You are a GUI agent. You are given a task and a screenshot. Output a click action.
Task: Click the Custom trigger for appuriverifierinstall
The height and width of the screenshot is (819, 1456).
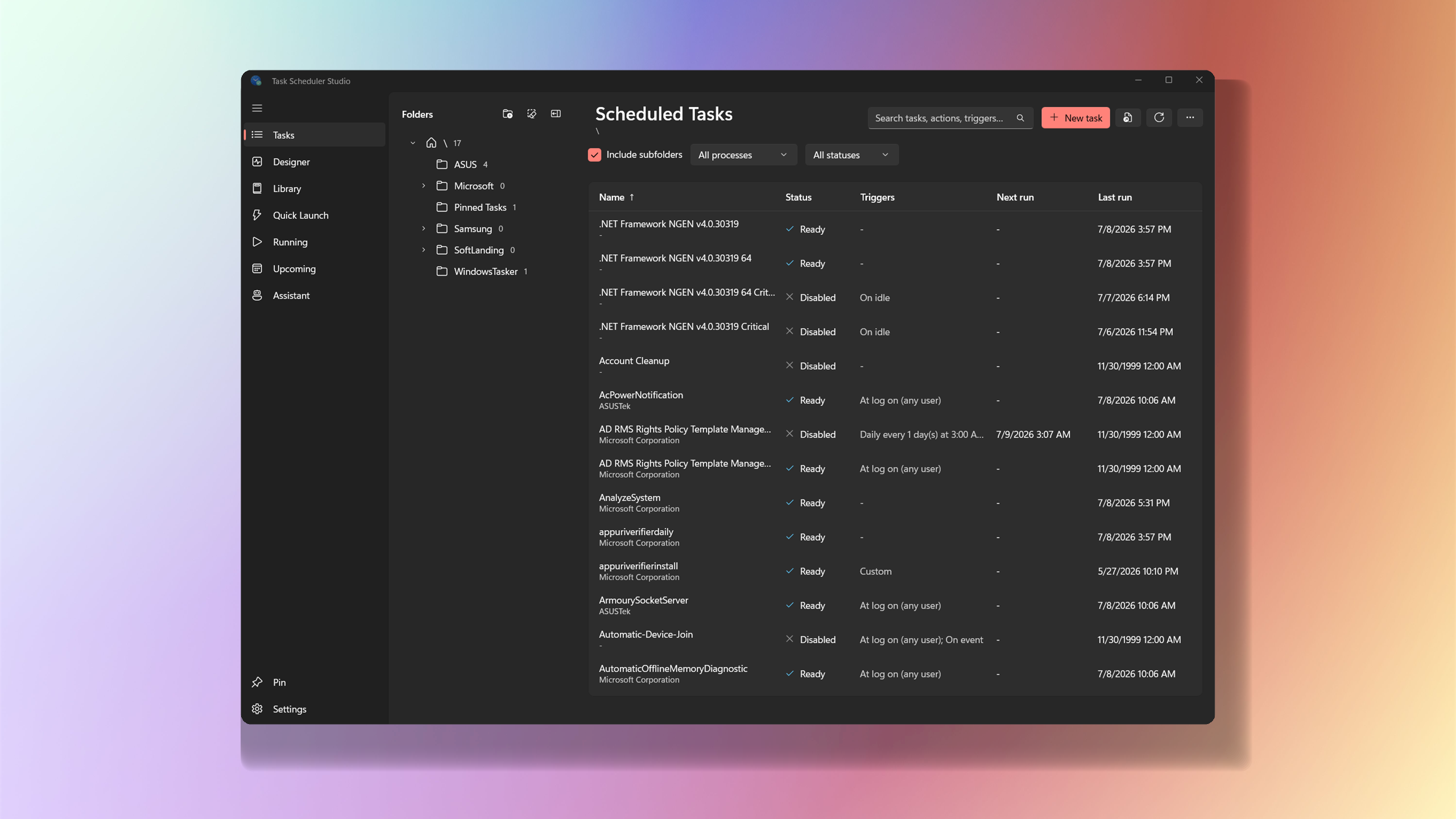click(x=875, y=571)
